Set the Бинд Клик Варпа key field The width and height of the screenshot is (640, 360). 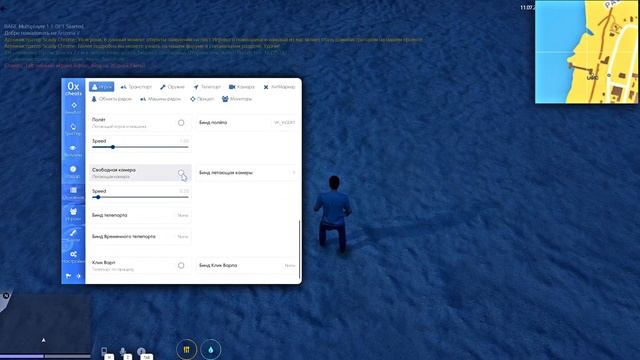[247, 265]
